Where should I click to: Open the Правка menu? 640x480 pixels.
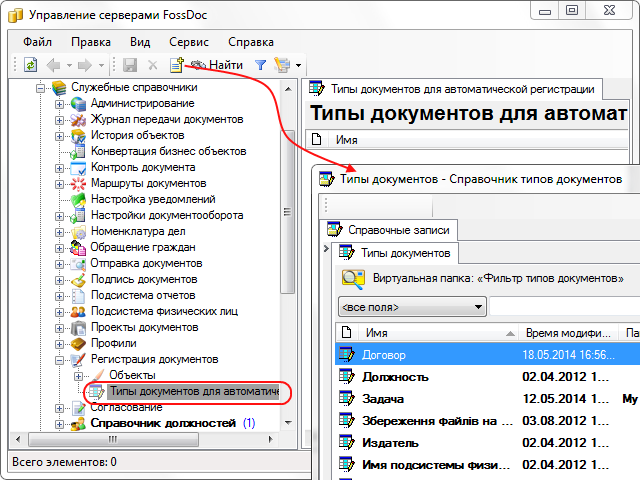pyautogui.click(x=91, y=42)
